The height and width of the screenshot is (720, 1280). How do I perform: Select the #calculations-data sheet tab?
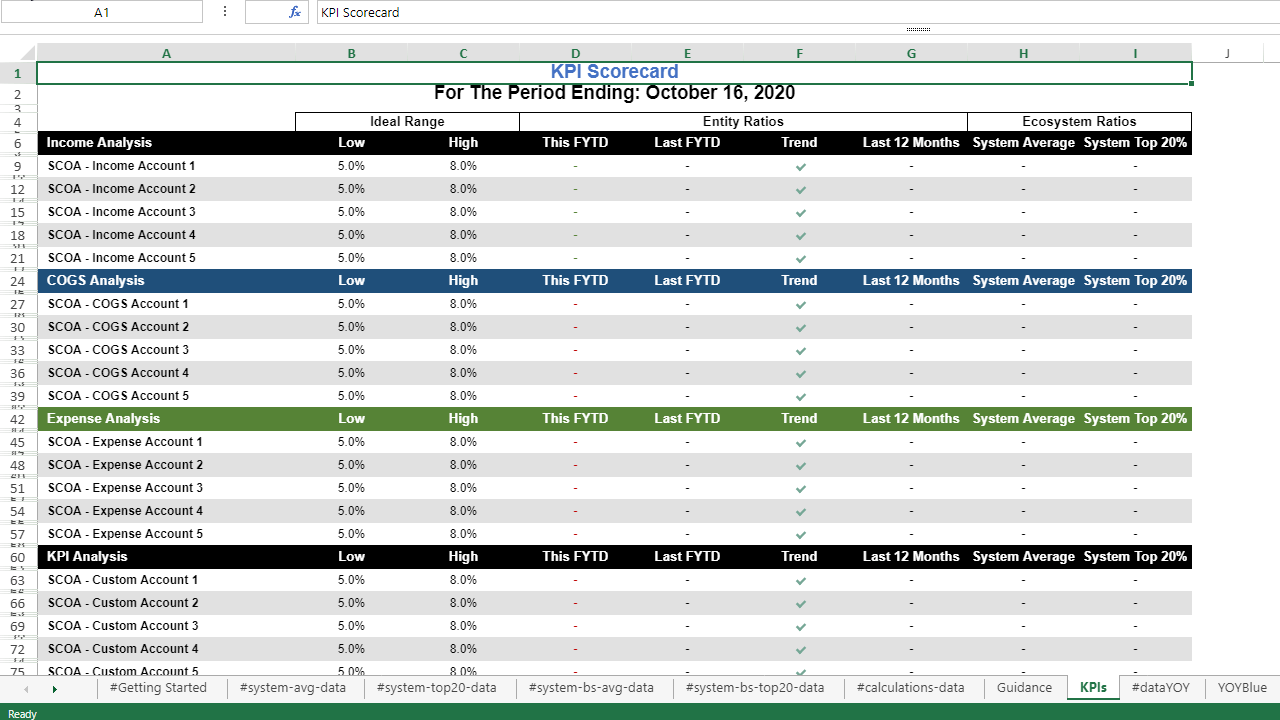point(911,688)
